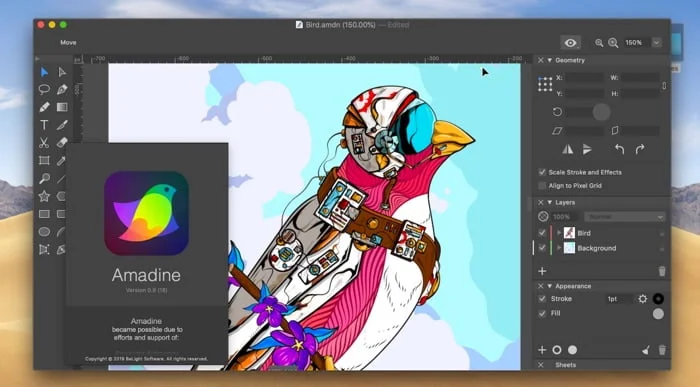Viewport: 700px width, 387px height.
Task: Open the layer blend mode dropdown
Action: (x=625, y=217)
